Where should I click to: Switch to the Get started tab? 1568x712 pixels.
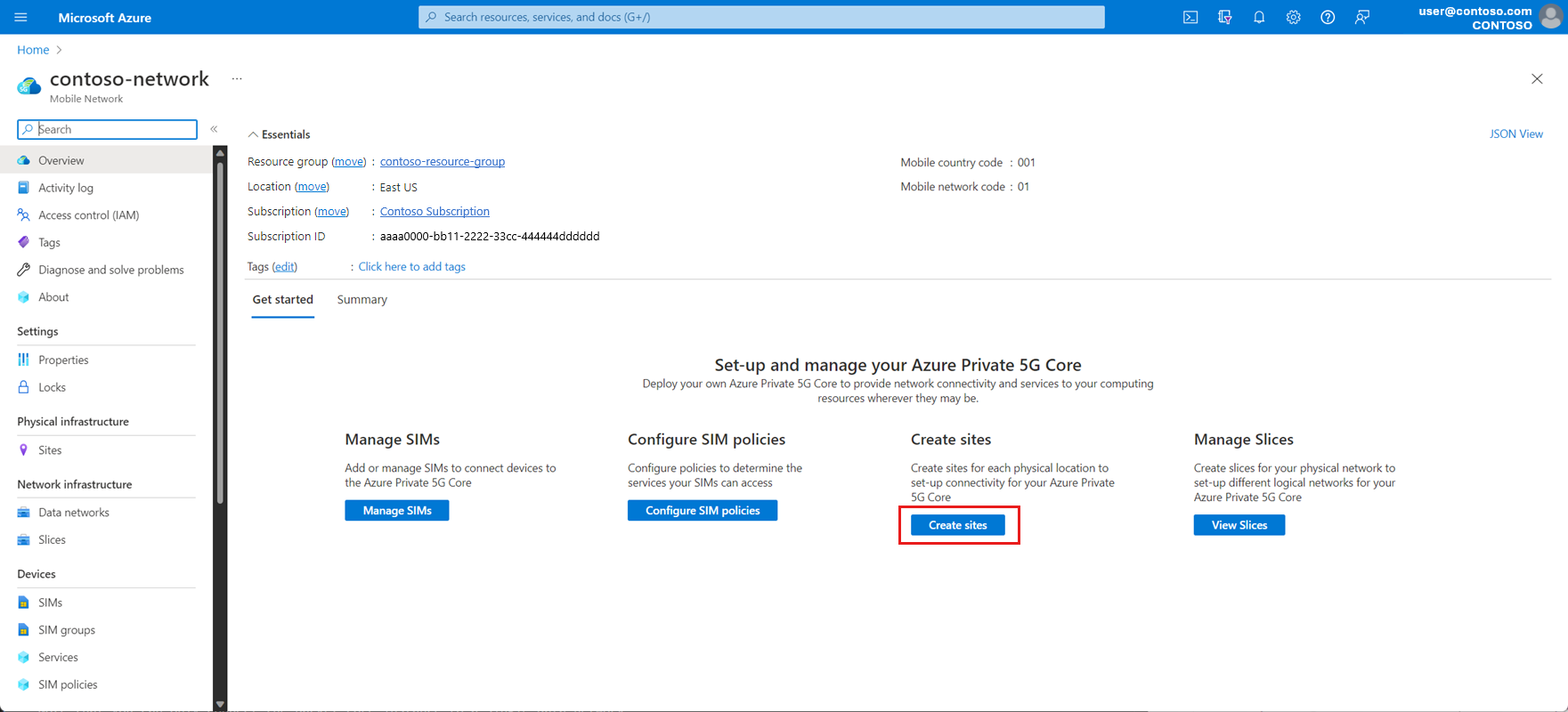(283, 300)
